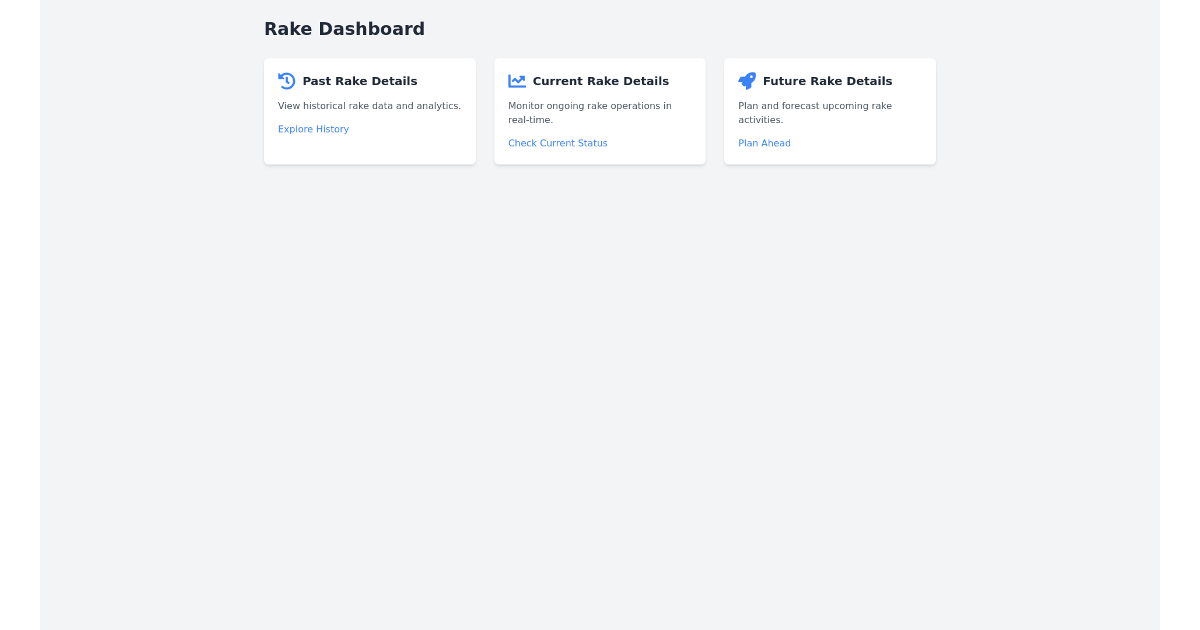Image resolution: width=1200 pixels, height=630 pixels.
Task: Click the Rake Dashboard heading
Action: coord(344,29)
